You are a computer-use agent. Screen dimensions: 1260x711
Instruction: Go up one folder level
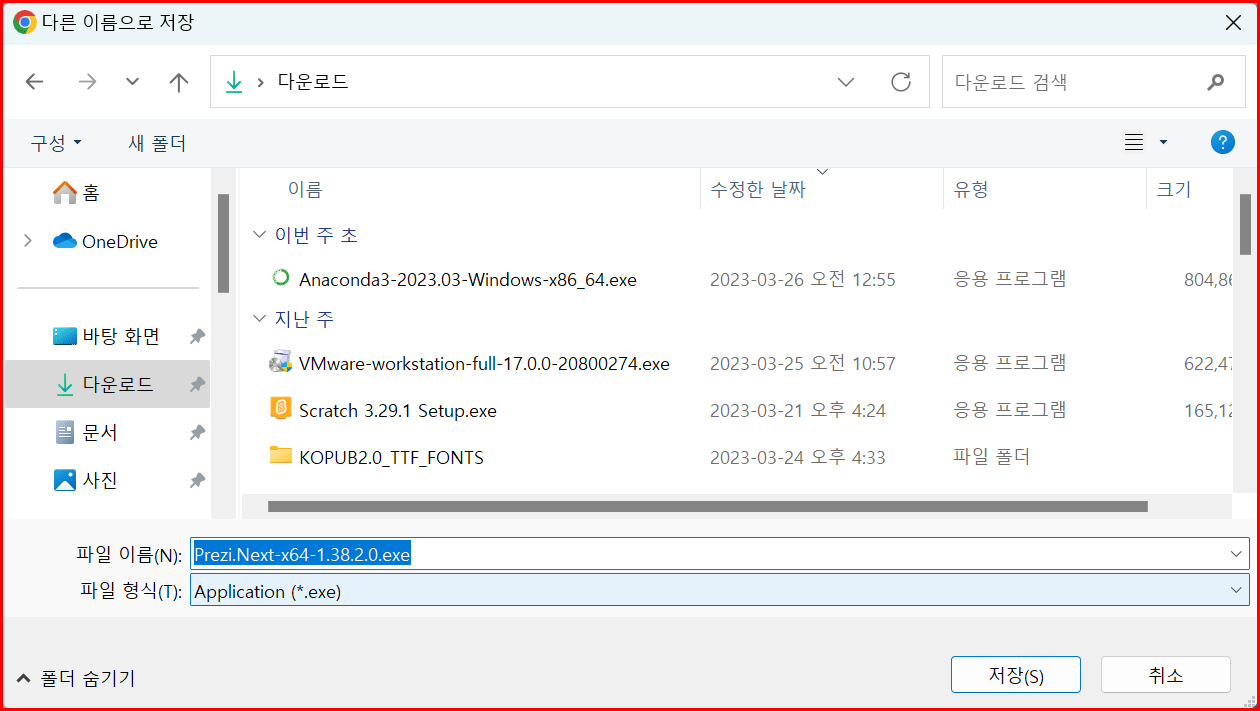(x=179, y=82)
